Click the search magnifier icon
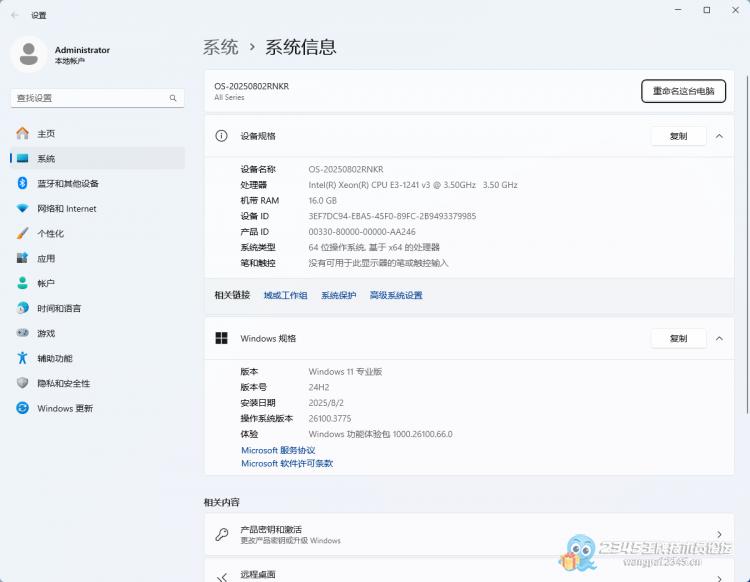This screenshot has height=582, width=750. click(x=173, y=98)
